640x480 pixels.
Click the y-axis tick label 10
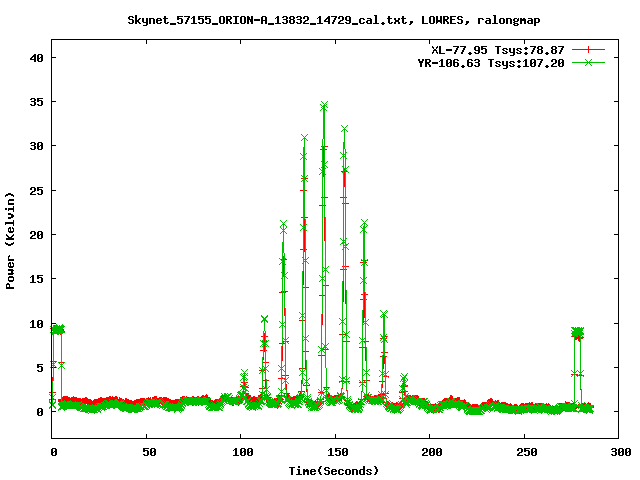pos(36,324)
